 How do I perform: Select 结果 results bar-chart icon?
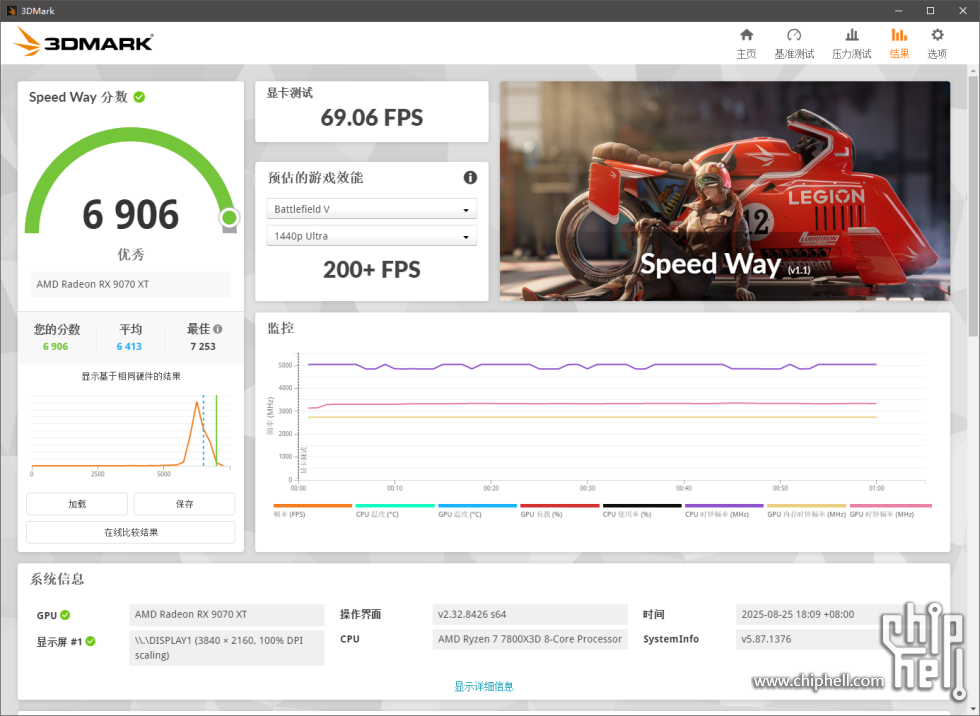click(899, 36)
